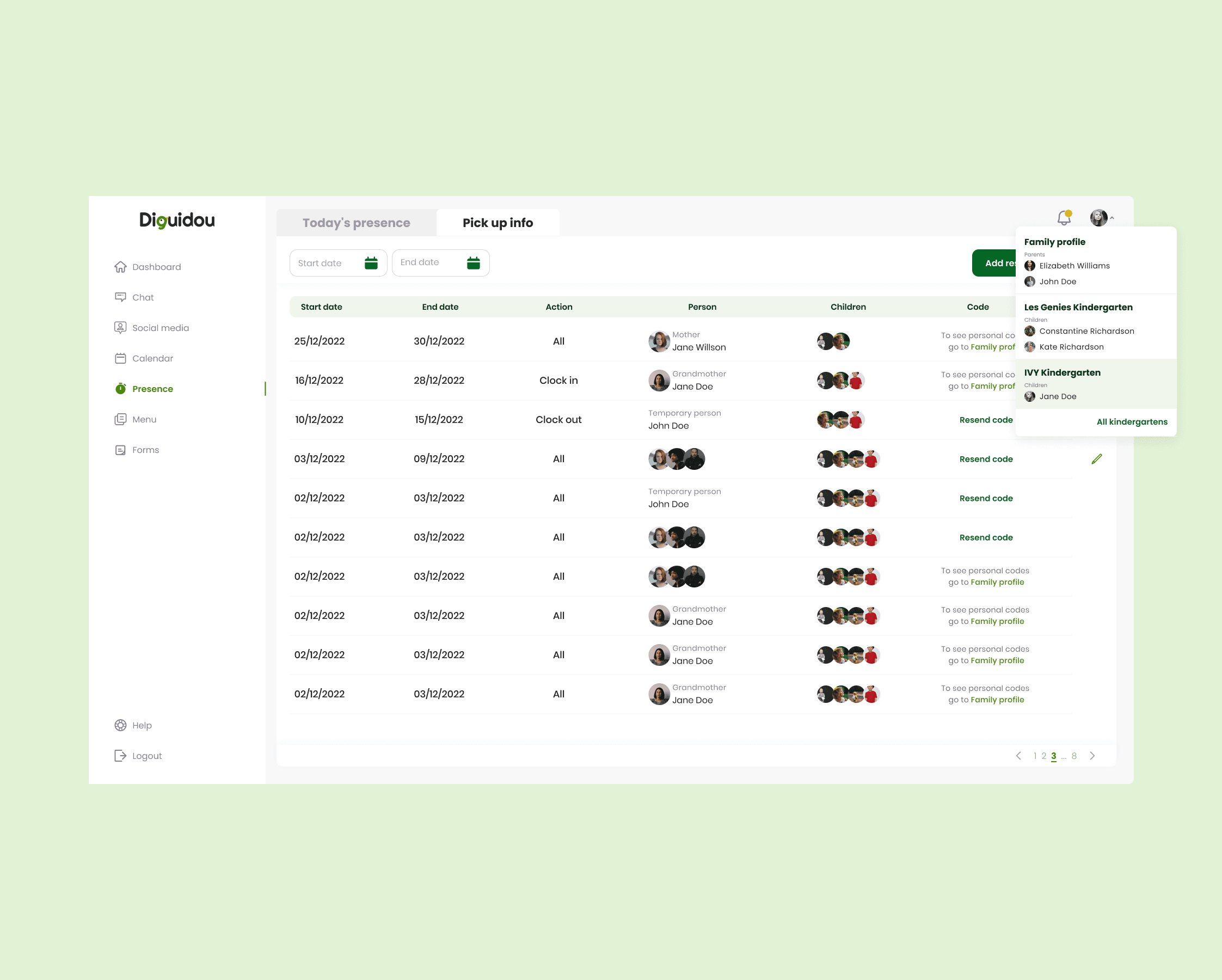Go to page 1
The height and width of the screenshot is (980, 1222).
click(1035, 756)
